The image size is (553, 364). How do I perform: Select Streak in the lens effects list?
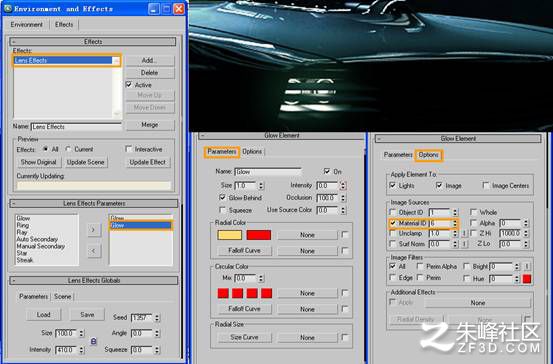coord(25,260)
